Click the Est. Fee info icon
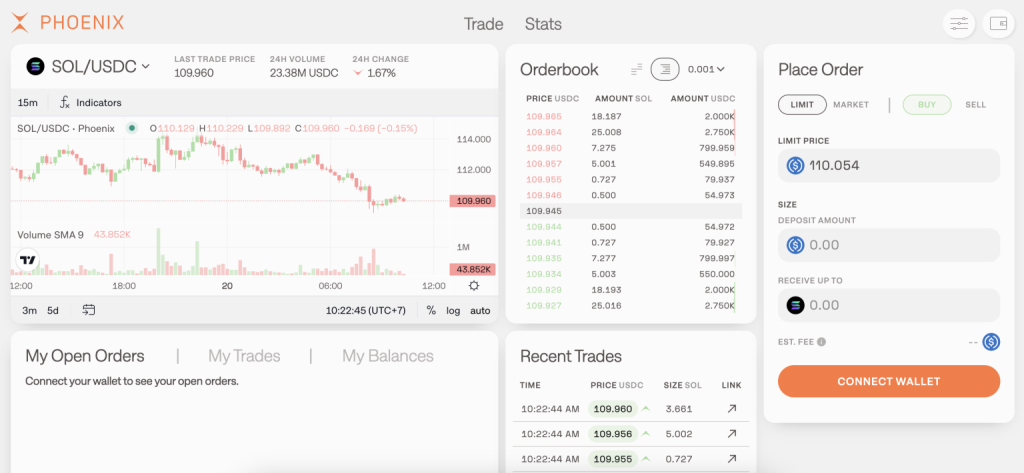The width and height of the screenshot is (1024, 473). (x=821, y=342)
